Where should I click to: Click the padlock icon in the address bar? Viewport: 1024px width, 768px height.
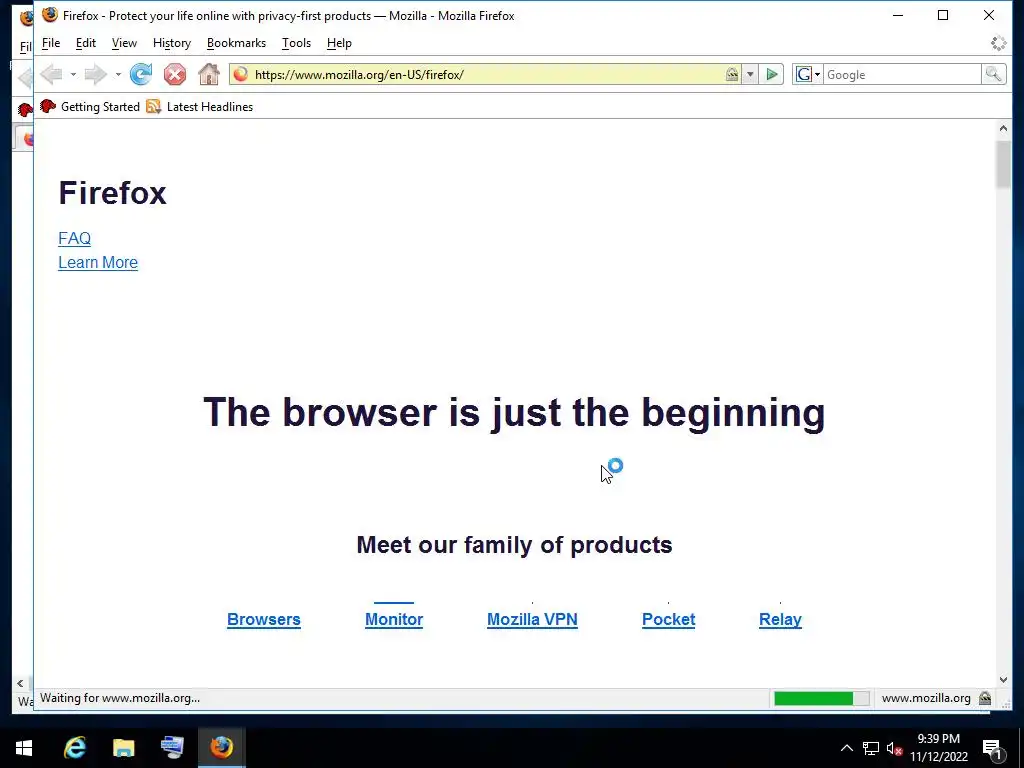click(732, 74)
